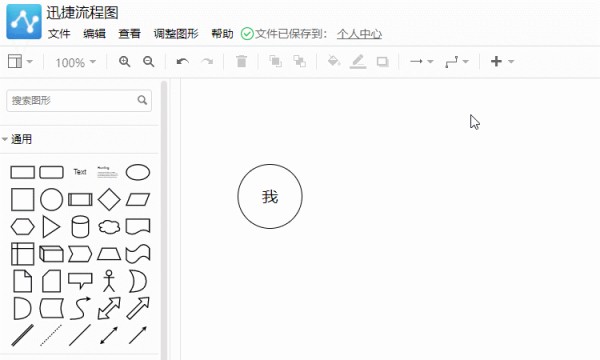Select the card shape with cut corner
The width and height of the screenshot is (600, 360).
tap(52, 281)
